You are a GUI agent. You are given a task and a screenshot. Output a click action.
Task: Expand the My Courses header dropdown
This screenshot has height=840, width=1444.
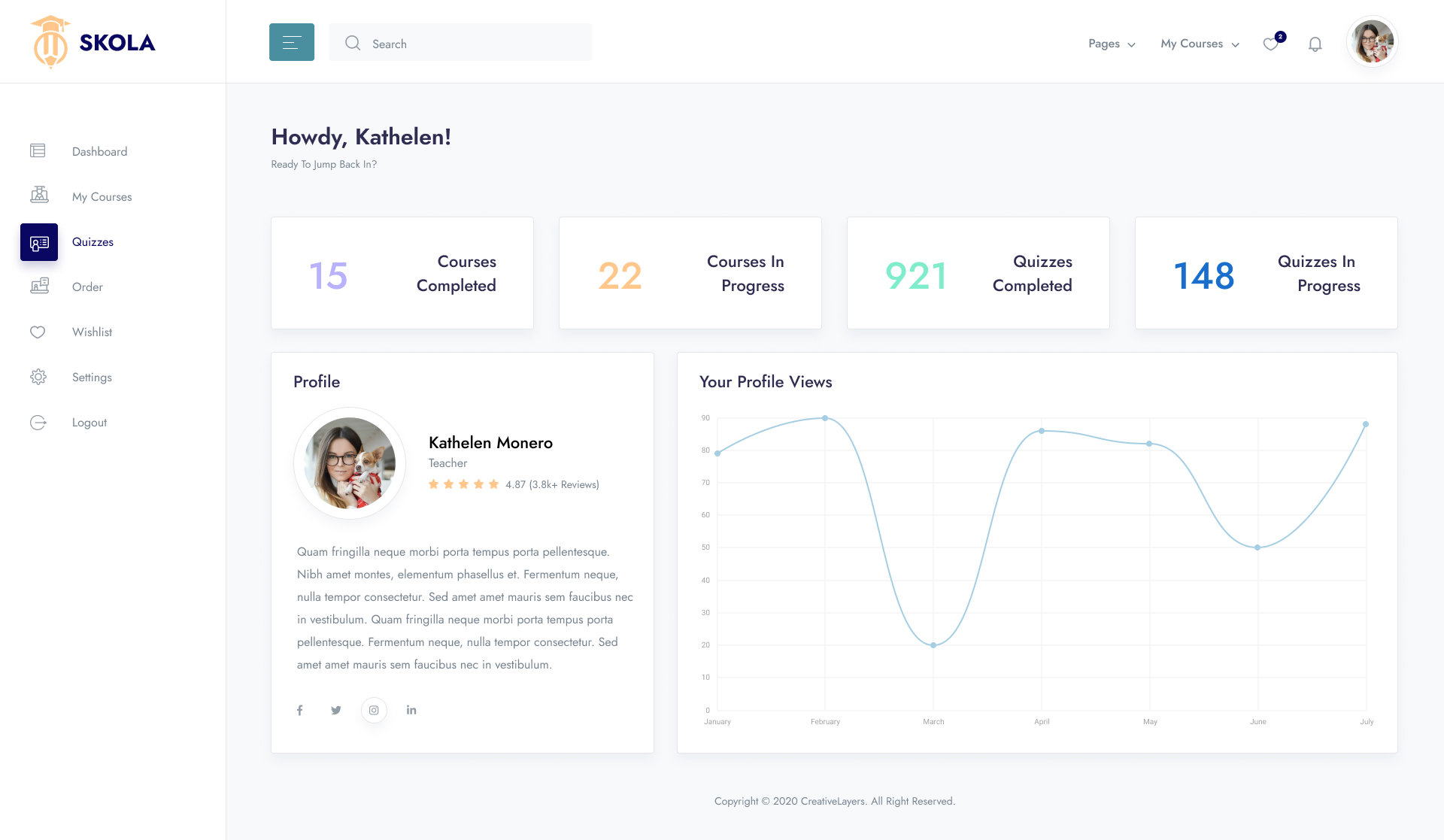(1200, 44)
